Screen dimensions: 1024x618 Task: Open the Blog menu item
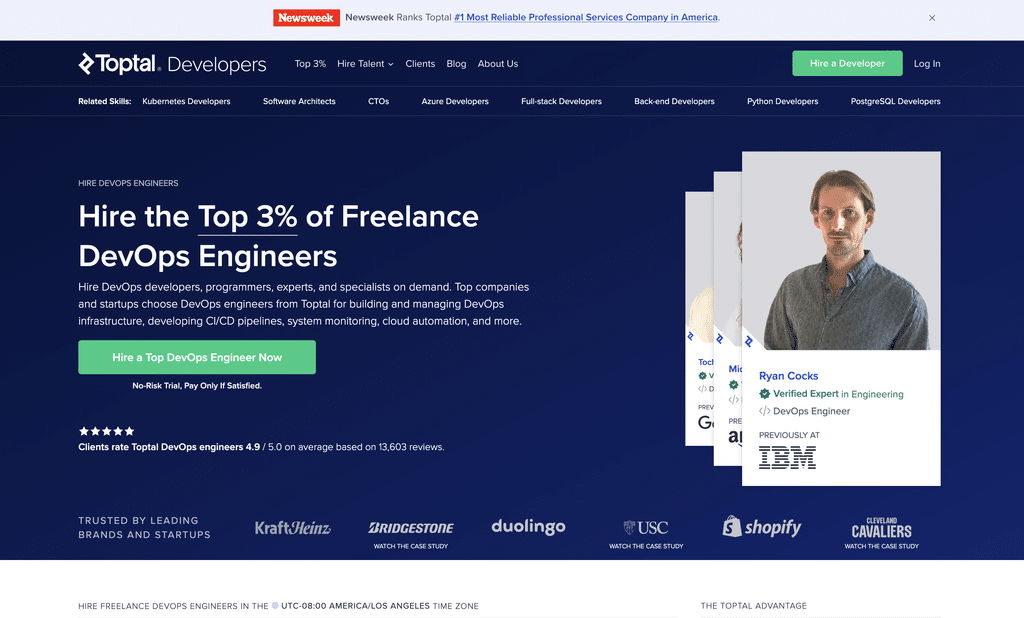[x=456, y=64]
